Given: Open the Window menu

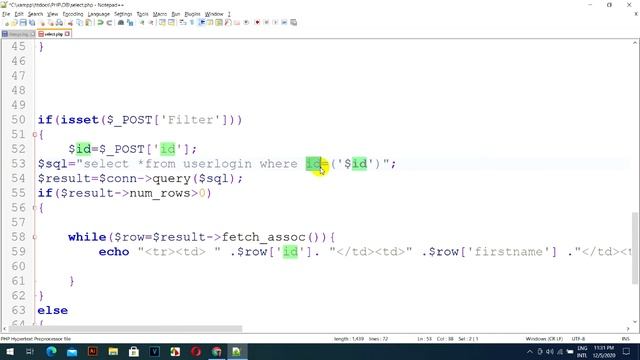Looking at the screenshot, I should 214,14.
